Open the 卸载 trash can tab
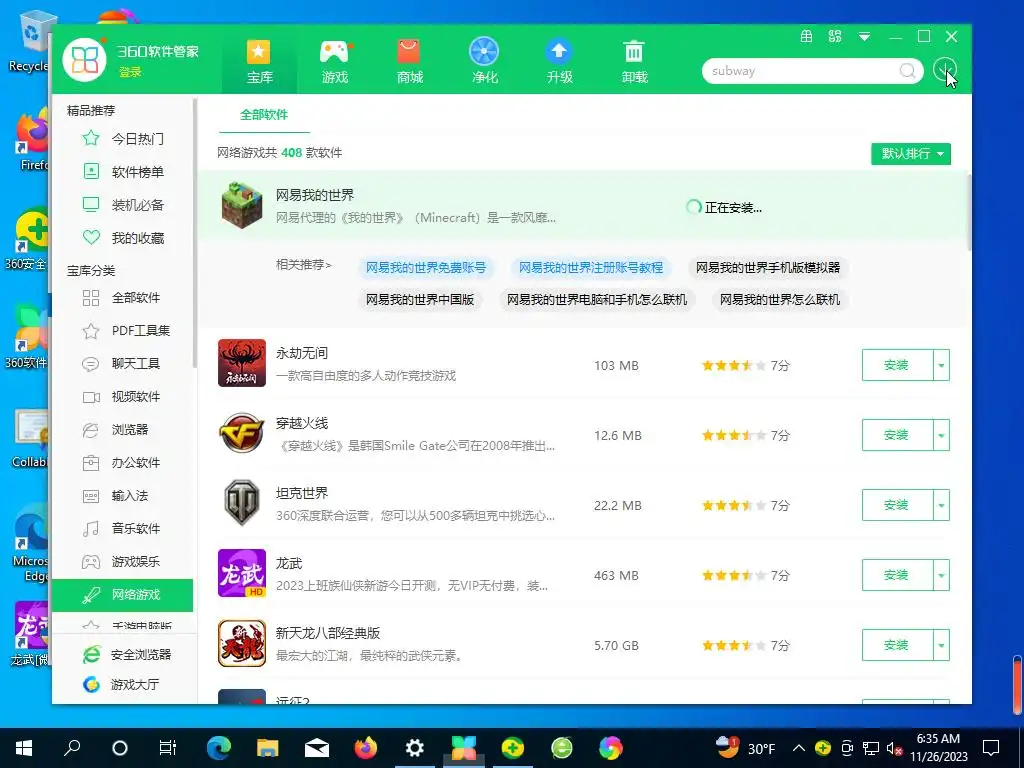The image size is (1024, 768). point(634,61)
